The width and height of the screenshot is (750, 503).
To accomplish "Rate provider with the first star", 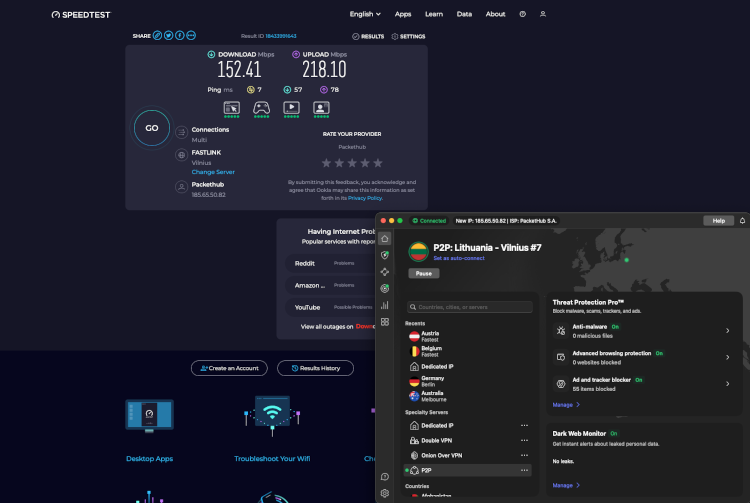I will pyautogui.click(x=326, y=163).
